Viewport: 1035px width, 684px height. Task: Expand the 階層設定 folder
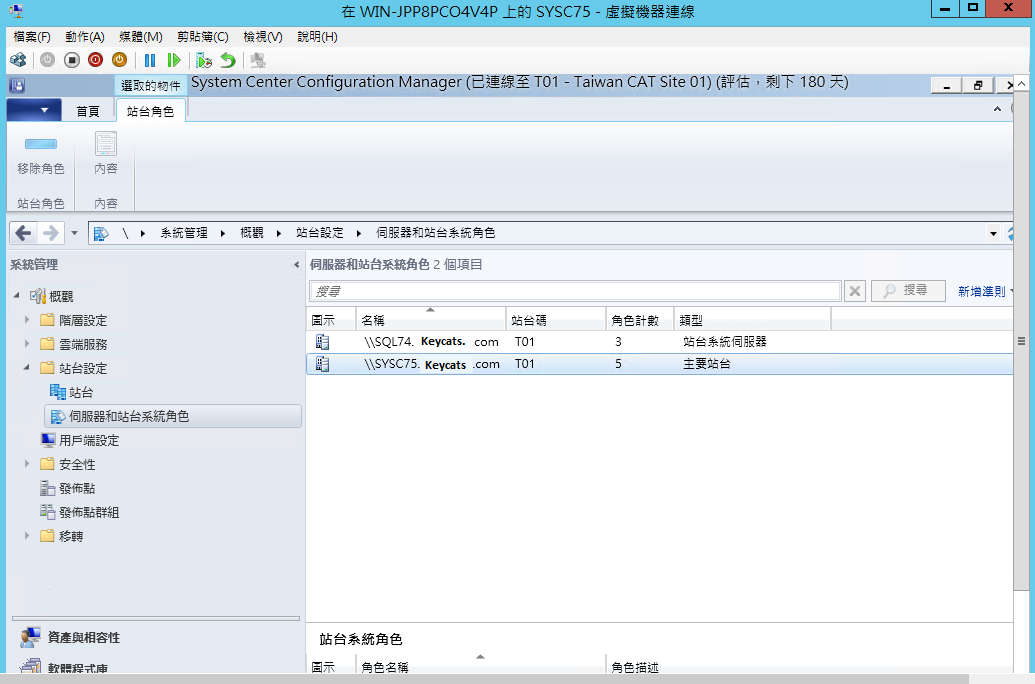[27, 320]
